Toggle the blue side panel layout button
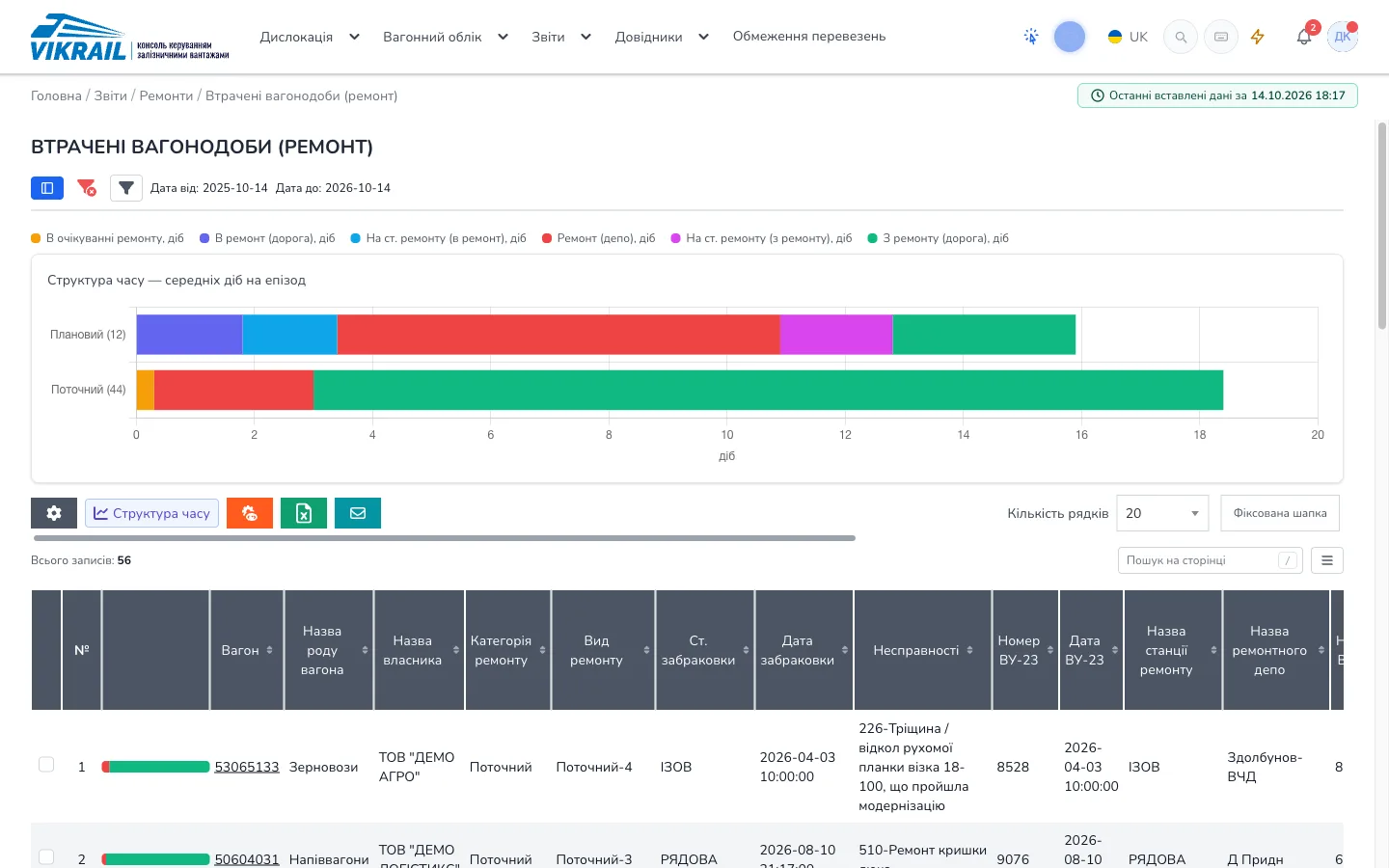 [x=47, y=188]
